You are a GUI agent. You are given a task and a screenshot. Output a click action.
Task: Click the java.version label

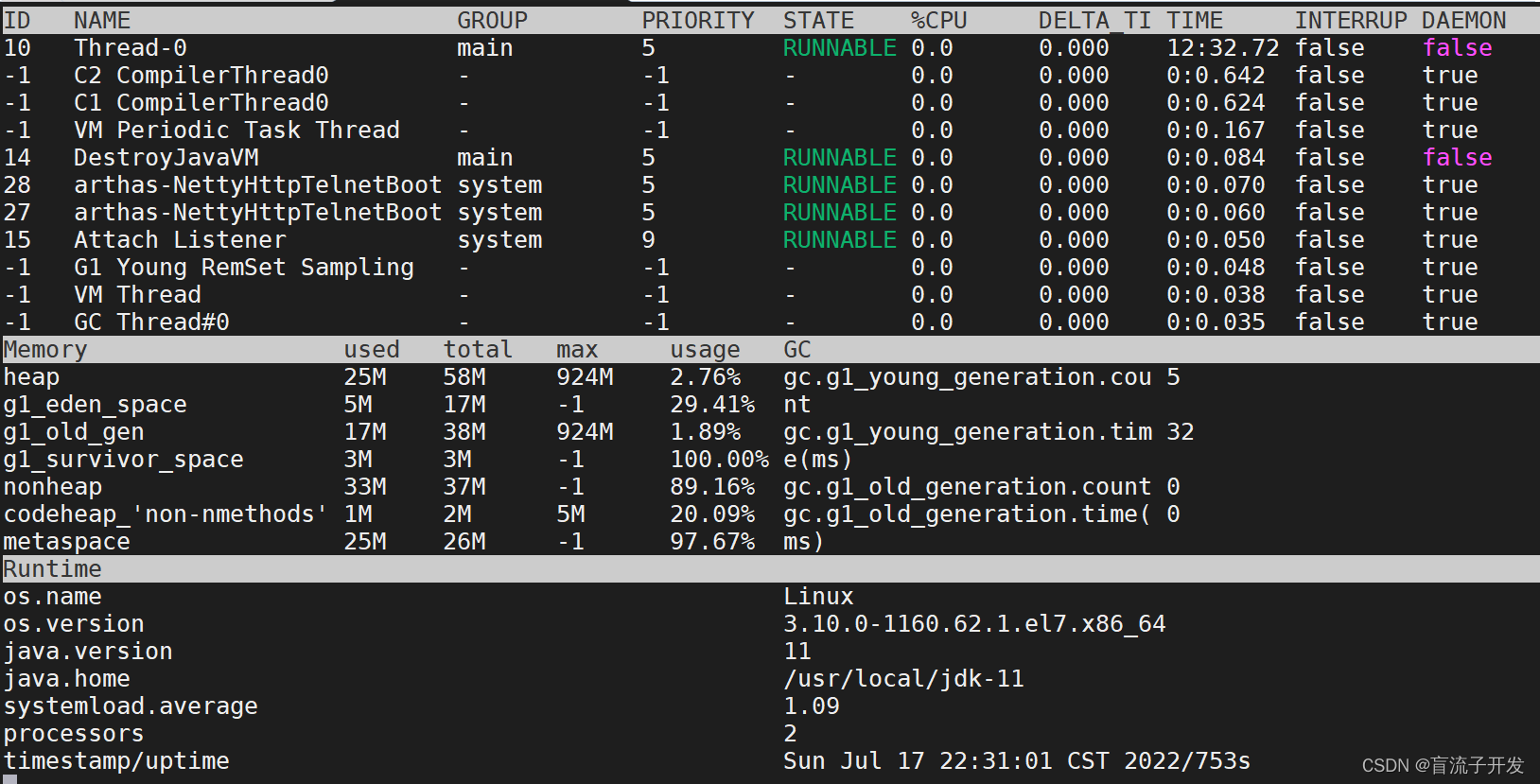(88, 651)
